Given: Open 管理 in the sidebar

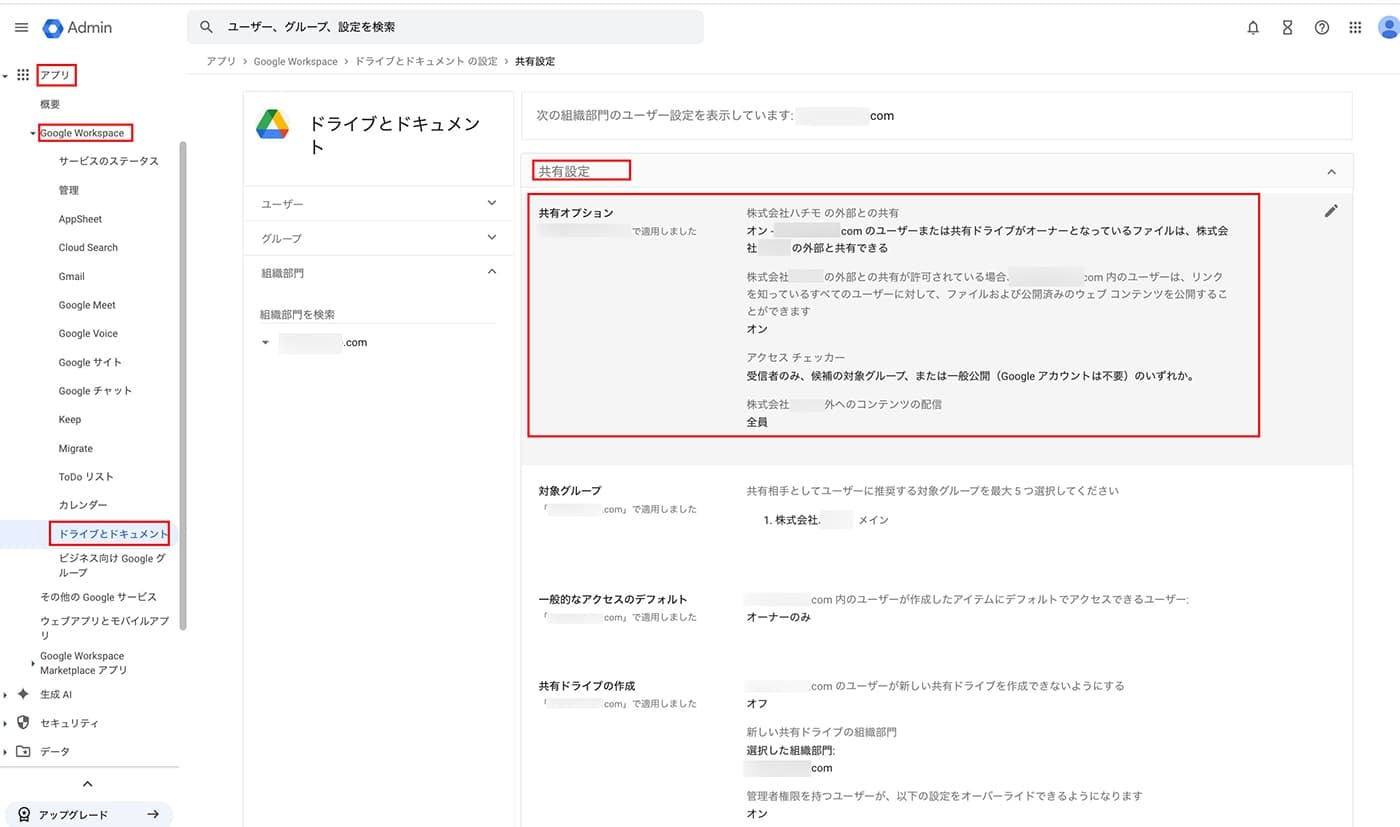Looking at the screenshot, I should [x=68, y=190].
